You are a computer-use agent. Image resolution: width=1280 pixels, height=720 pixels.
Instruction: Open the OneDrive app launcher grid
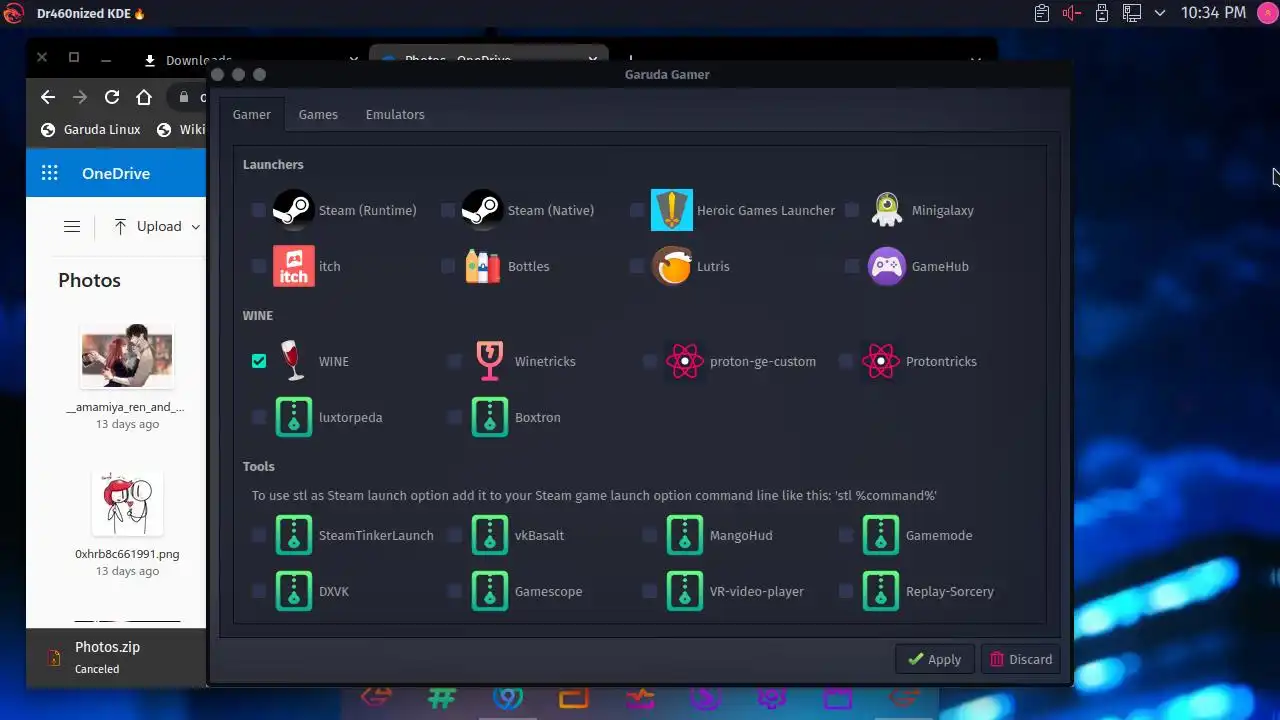coord(50,173)
